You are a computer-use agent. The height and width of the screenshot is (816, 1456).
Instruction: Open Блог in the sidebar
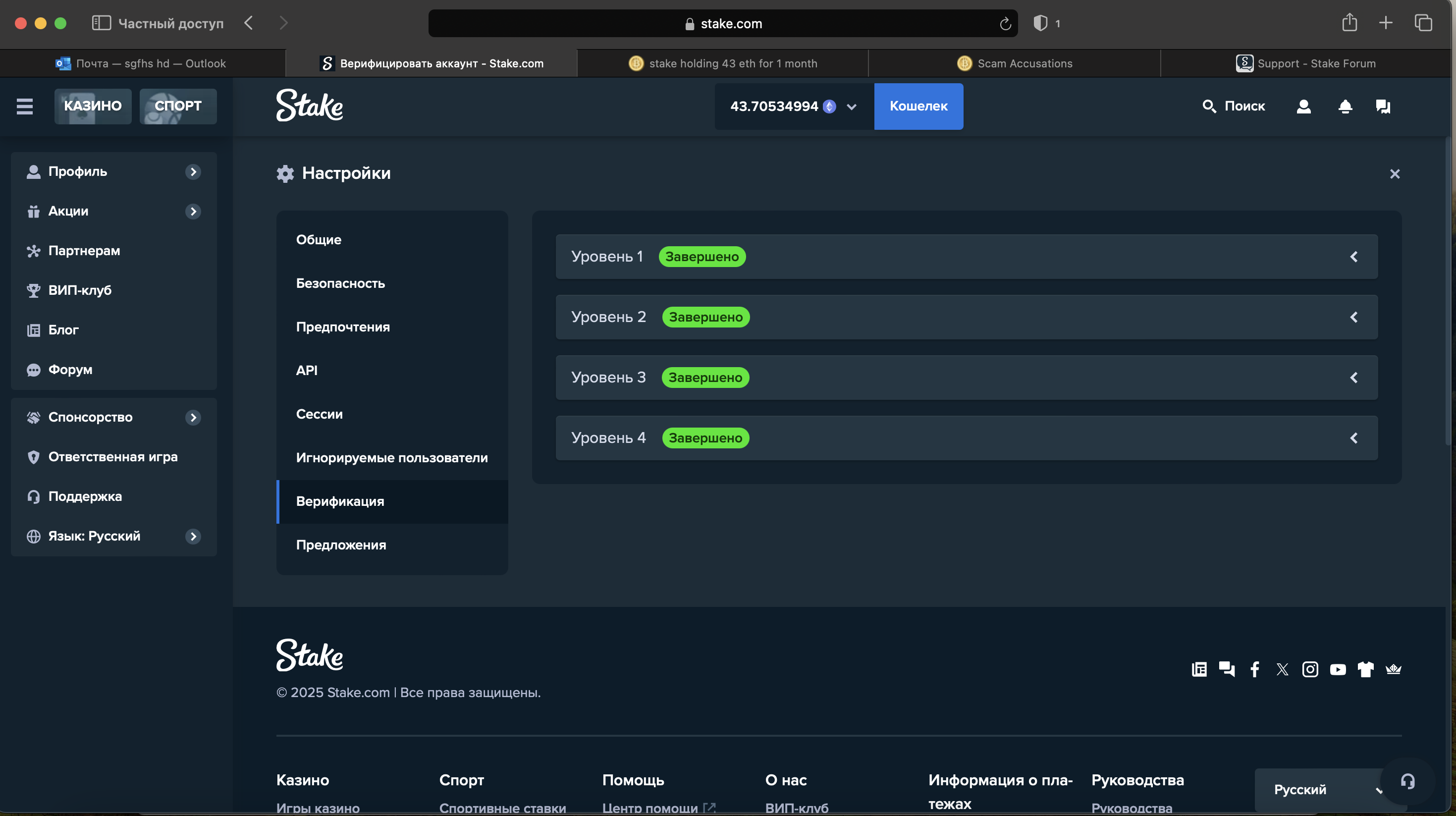pos(113,330)
